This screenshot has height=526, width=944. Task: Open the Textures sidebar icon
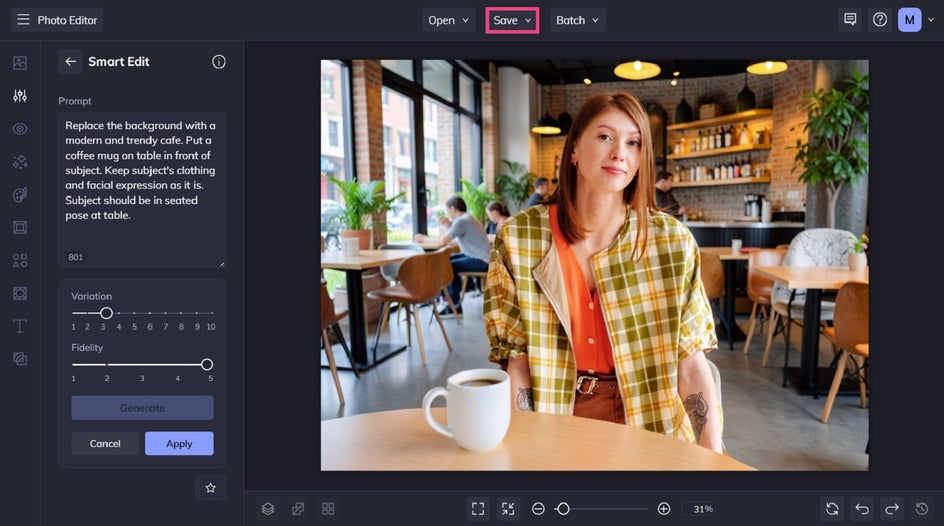click(x=20, y=359)
